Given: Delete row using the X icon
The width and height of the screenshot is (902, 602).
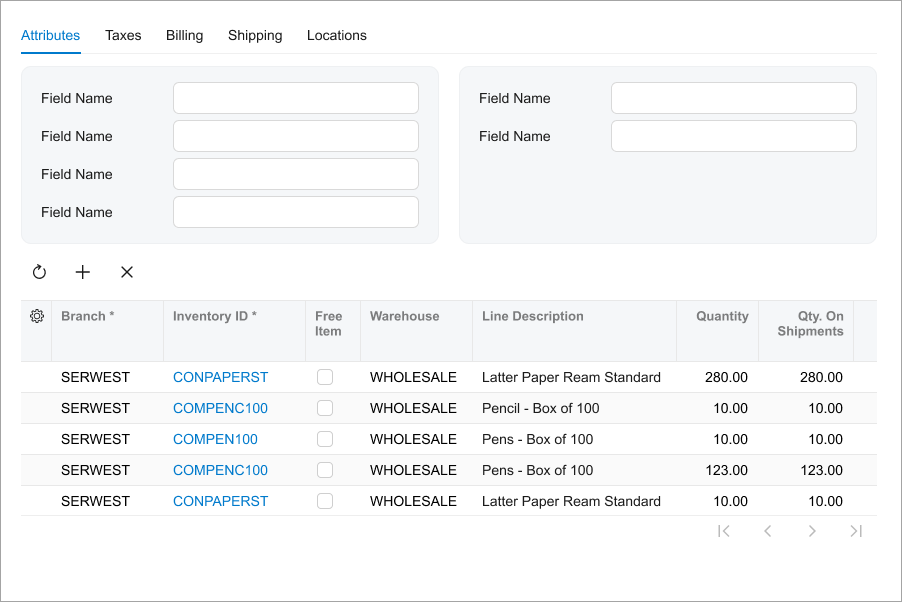Looking at the screenshot, I should point(127,272).
